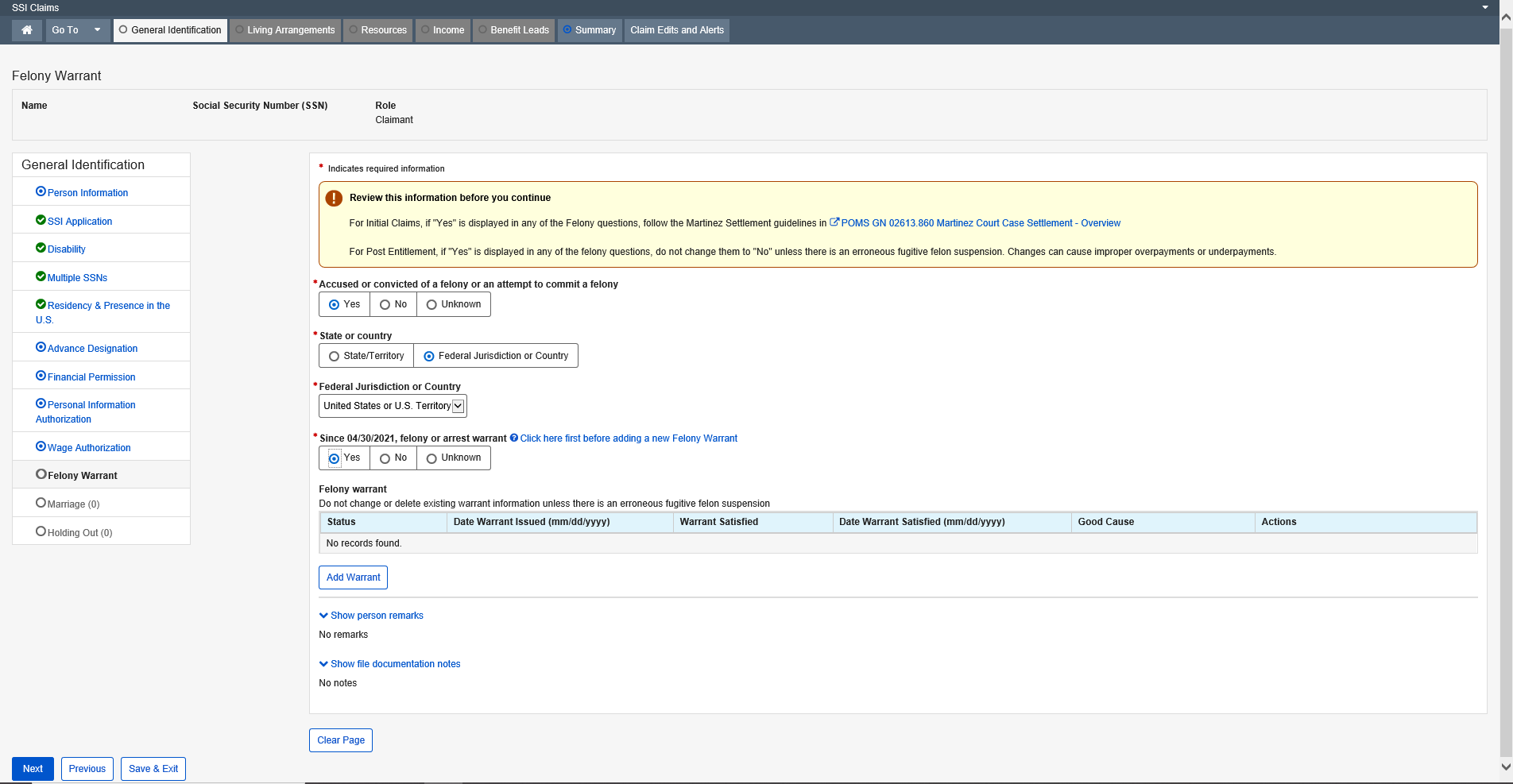Click the external link icon before POMS link
The width and height of the screenshot is (1513, 784).
coord(834,222)
